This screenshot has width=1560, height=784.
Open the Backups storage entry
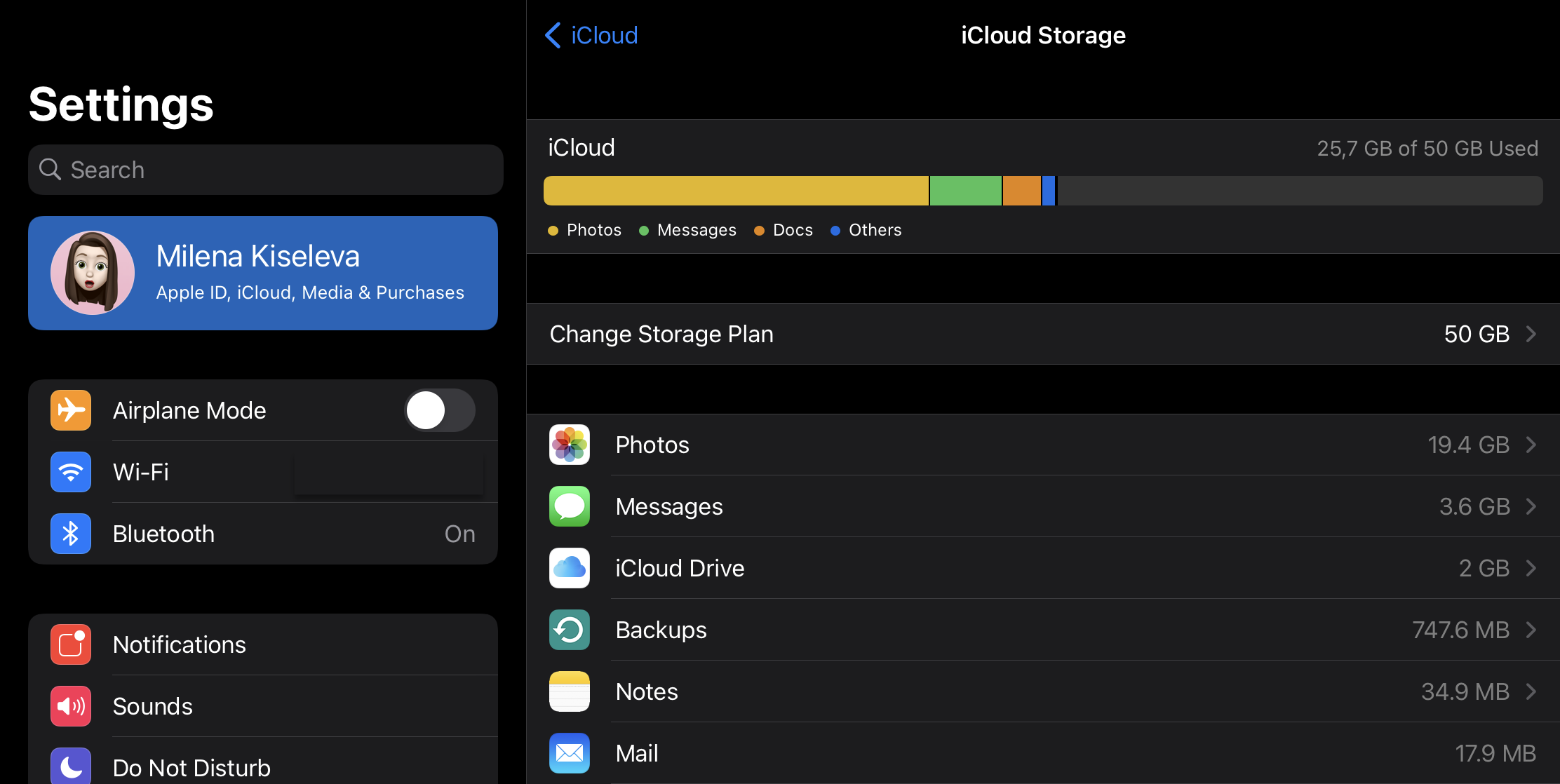click(x=1043, y=630)
